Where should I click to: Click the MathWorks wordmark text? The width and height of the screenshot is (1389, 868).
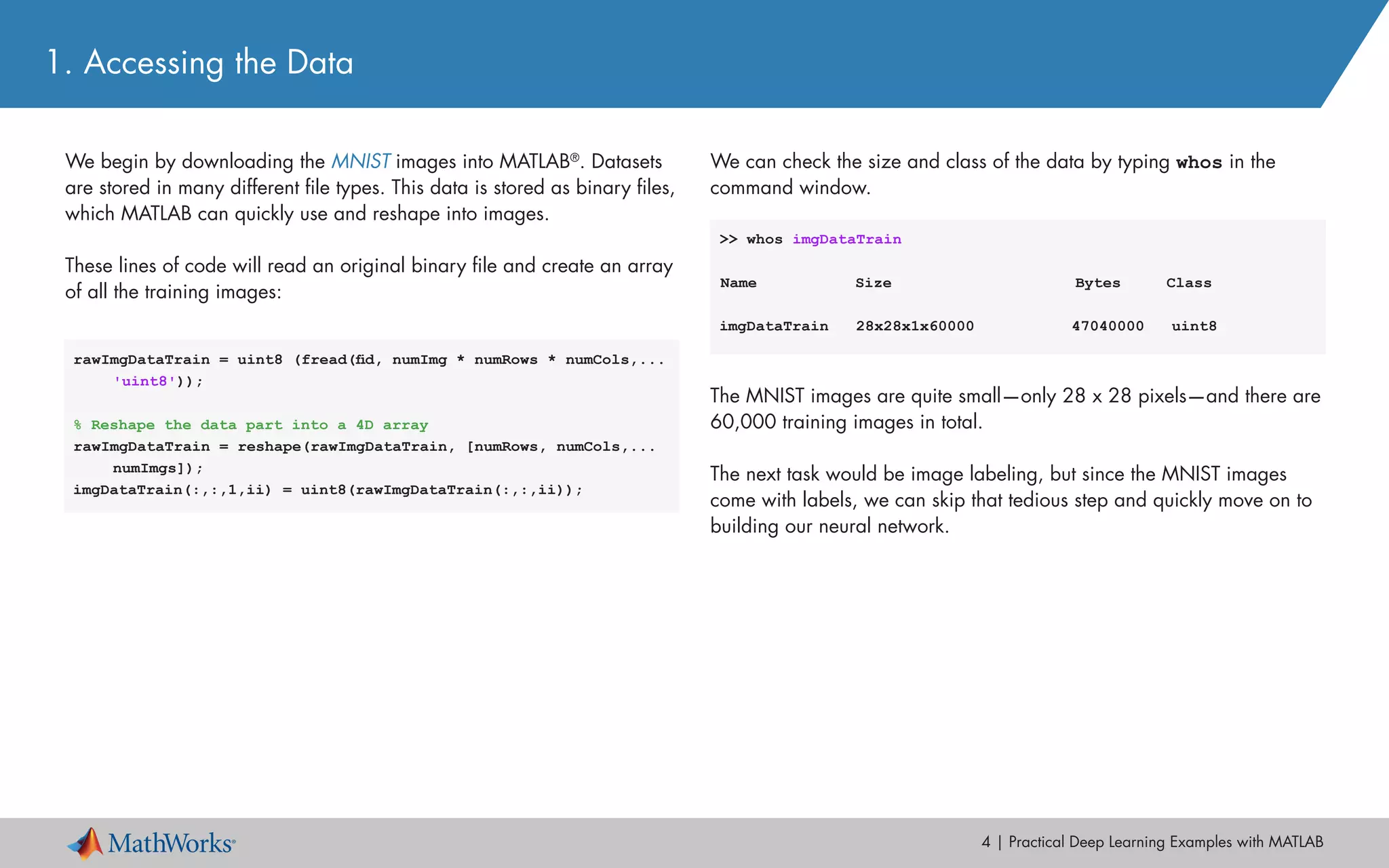click(170, 843)
